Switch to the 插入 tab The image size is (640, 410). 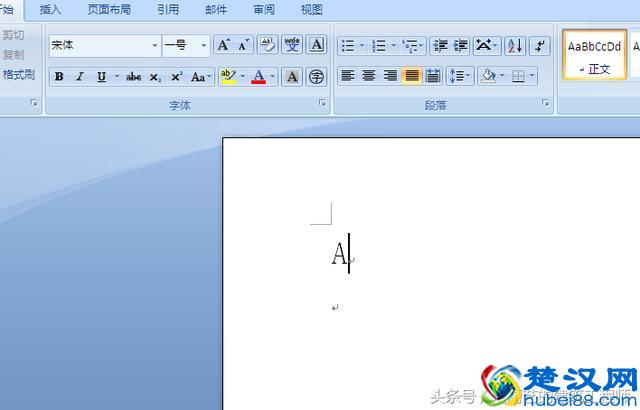(x=50, y=9)
